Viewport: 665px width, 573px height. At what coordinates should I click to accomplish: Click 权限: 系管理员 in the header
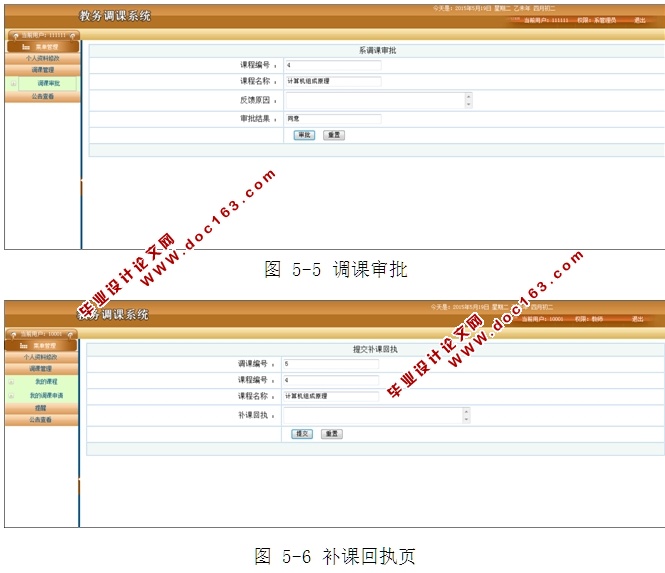click(596, 20)
